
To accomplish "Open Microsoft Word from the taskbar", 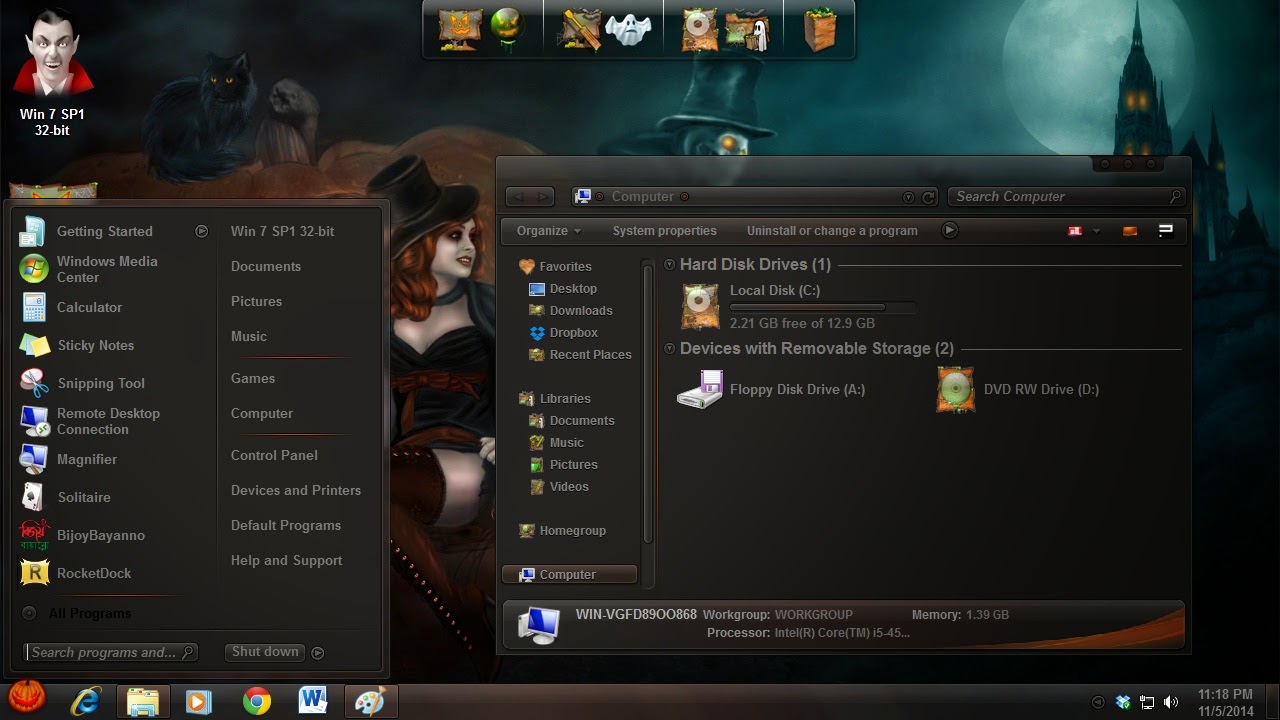I will [x=313, y=700].
